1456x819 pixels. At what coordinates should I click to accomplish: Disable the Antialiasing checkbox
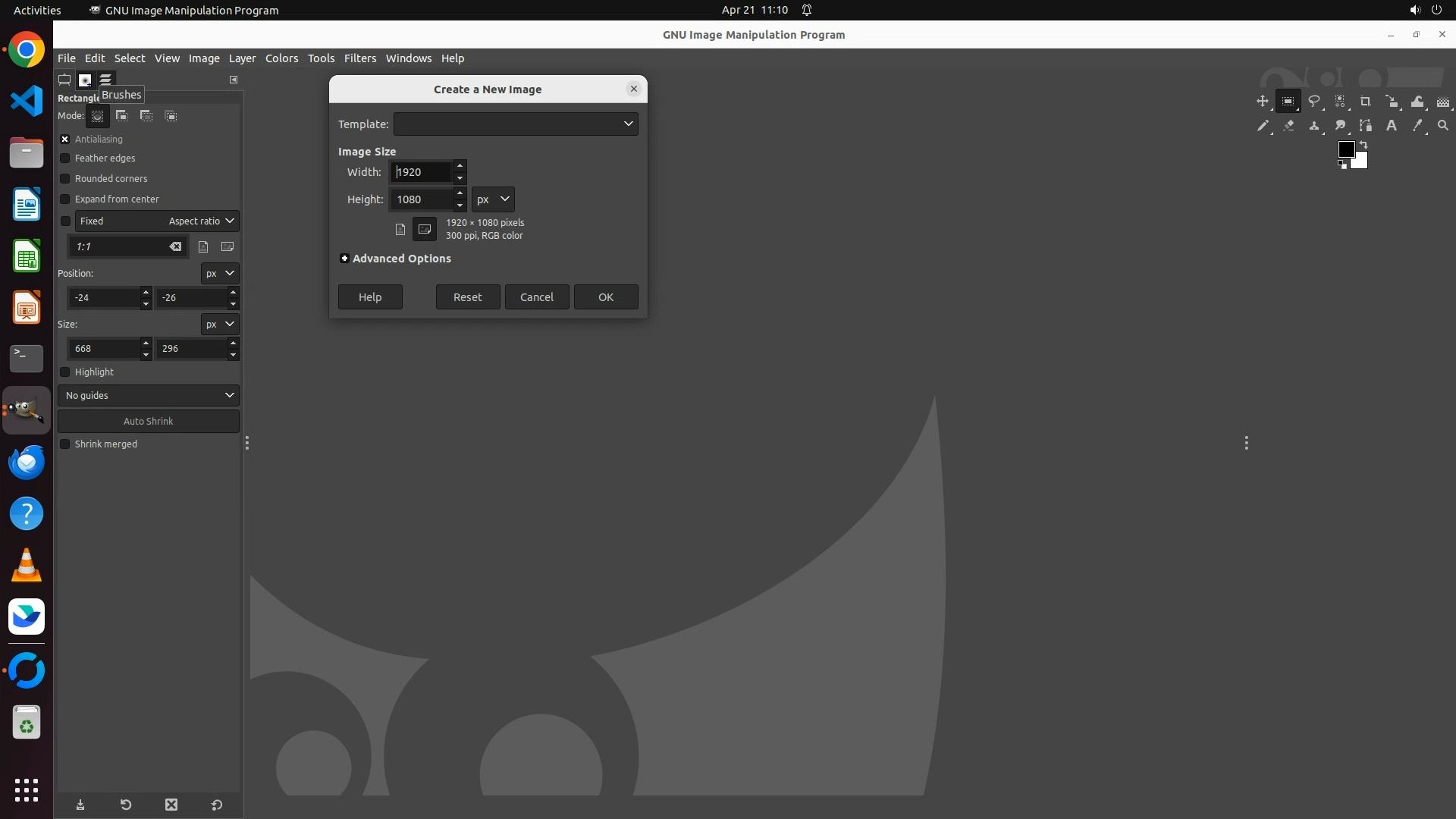[65, 140]
